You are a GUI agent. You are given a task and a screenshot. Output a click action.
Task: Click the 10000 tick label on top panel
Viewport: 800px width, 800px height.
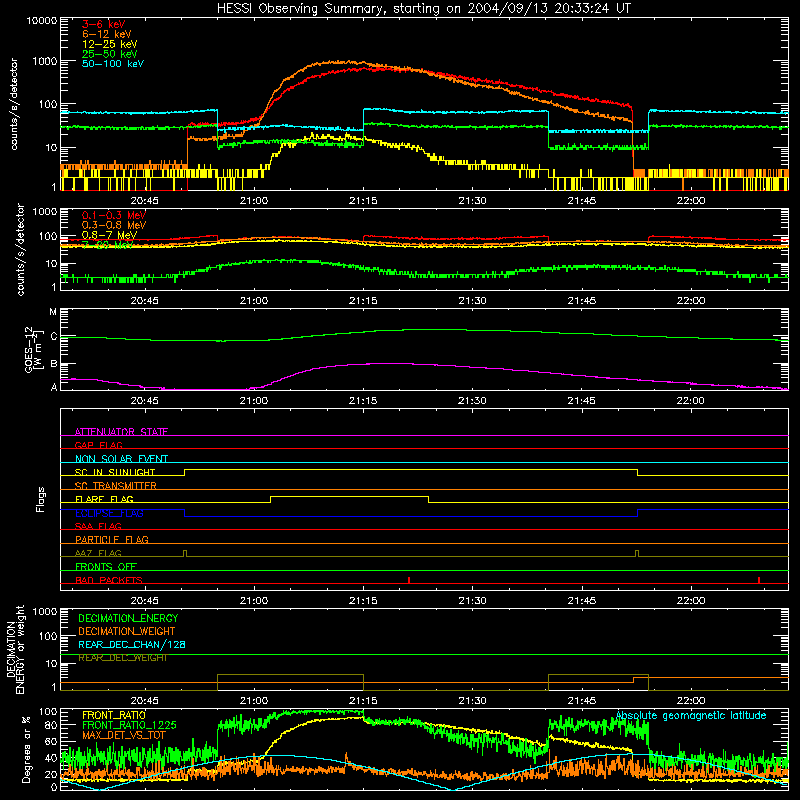(x=42, y=21)
